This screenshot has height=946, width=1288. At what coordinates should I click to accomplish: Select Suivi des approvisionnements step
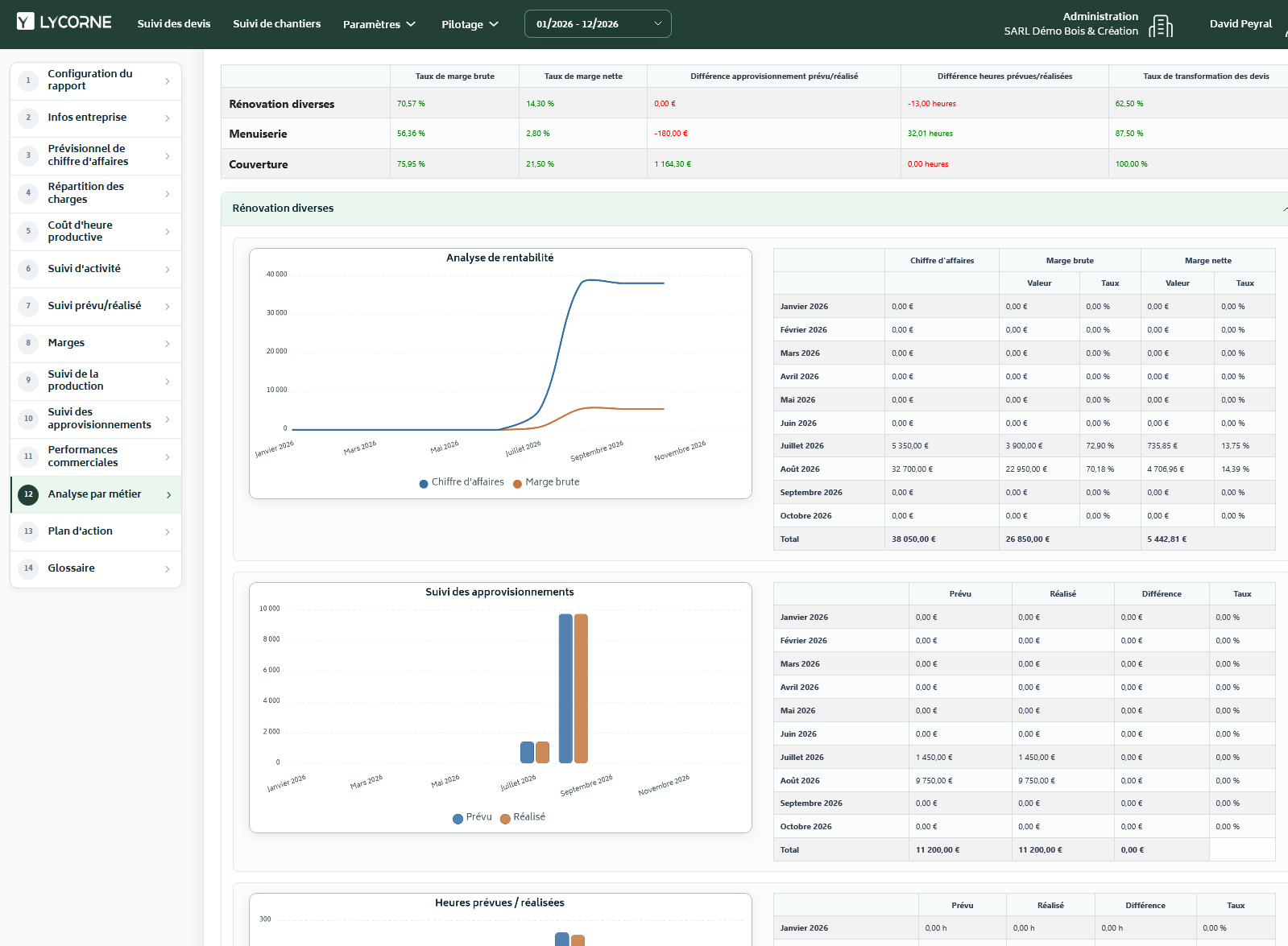point(96,419)
